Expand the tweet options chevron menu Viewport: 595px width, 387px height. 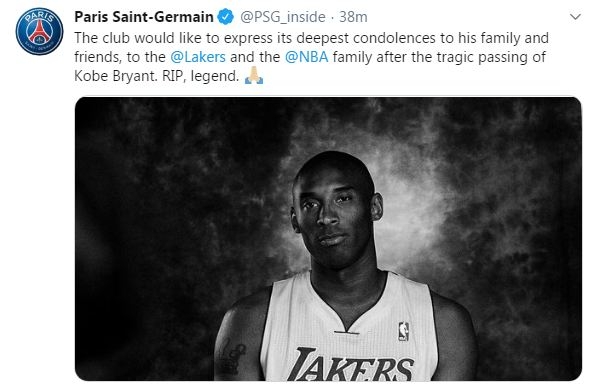pyautogui.click(x=575, y=17)
